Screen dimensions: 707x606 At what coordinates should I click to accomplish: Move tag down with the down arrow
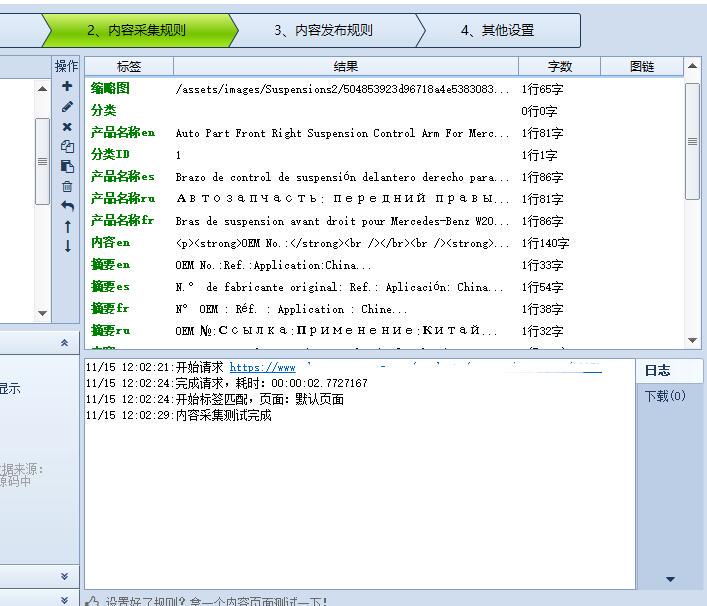(67, 246)
